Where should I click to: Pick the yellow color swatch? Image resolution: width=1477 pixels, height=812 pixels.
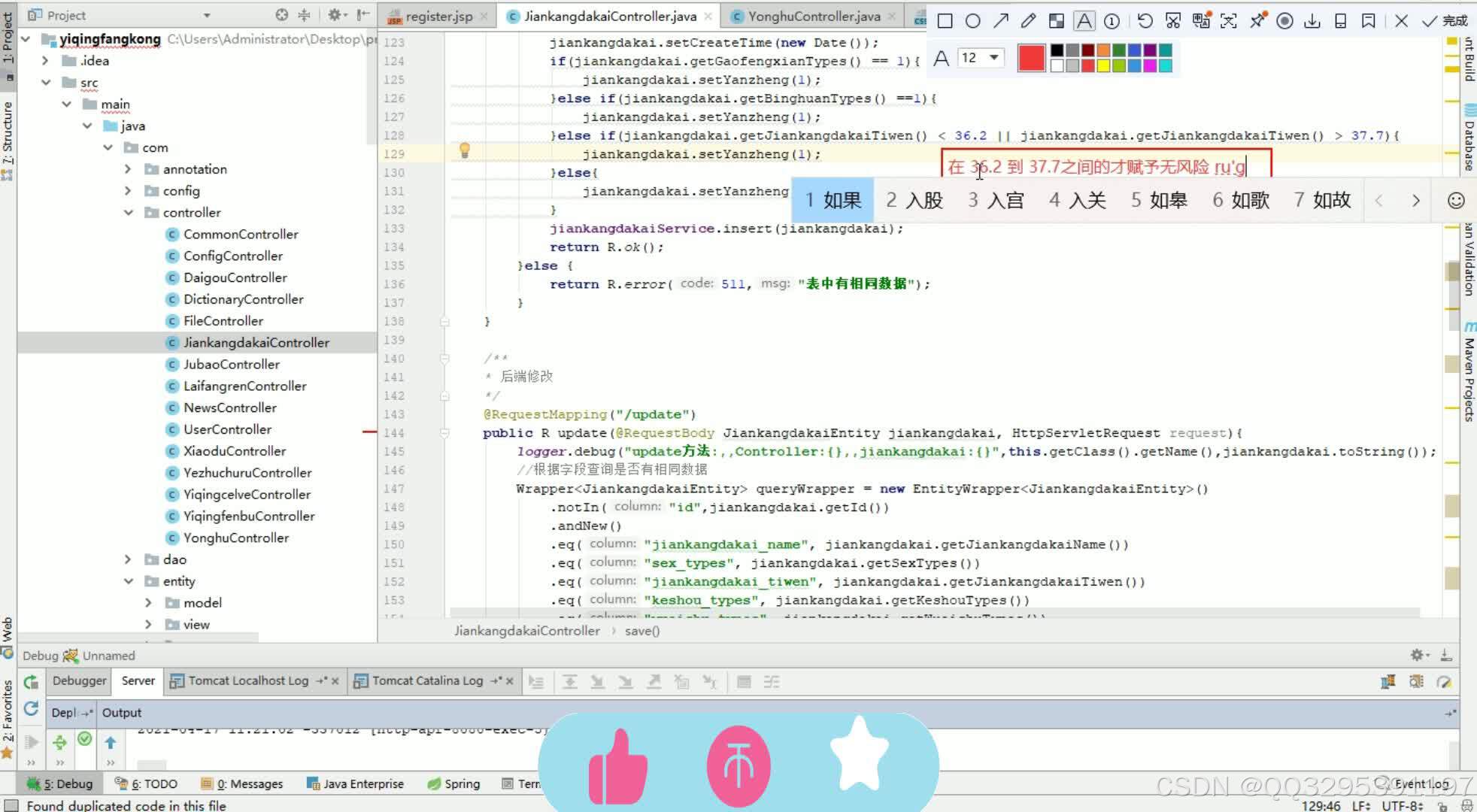(1103, 66)
